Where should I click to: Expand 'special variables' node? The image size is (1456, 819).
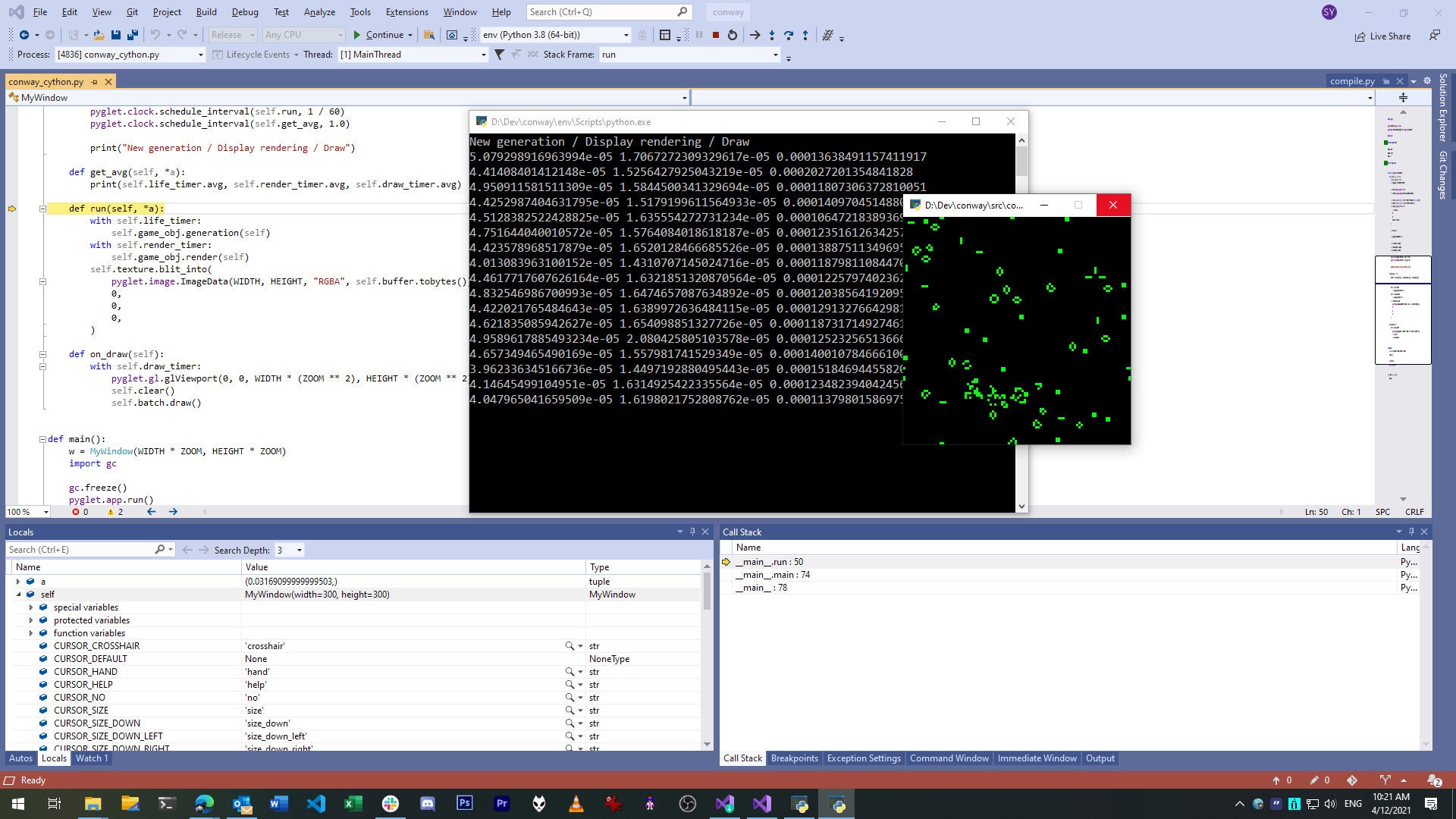(31, 607)
